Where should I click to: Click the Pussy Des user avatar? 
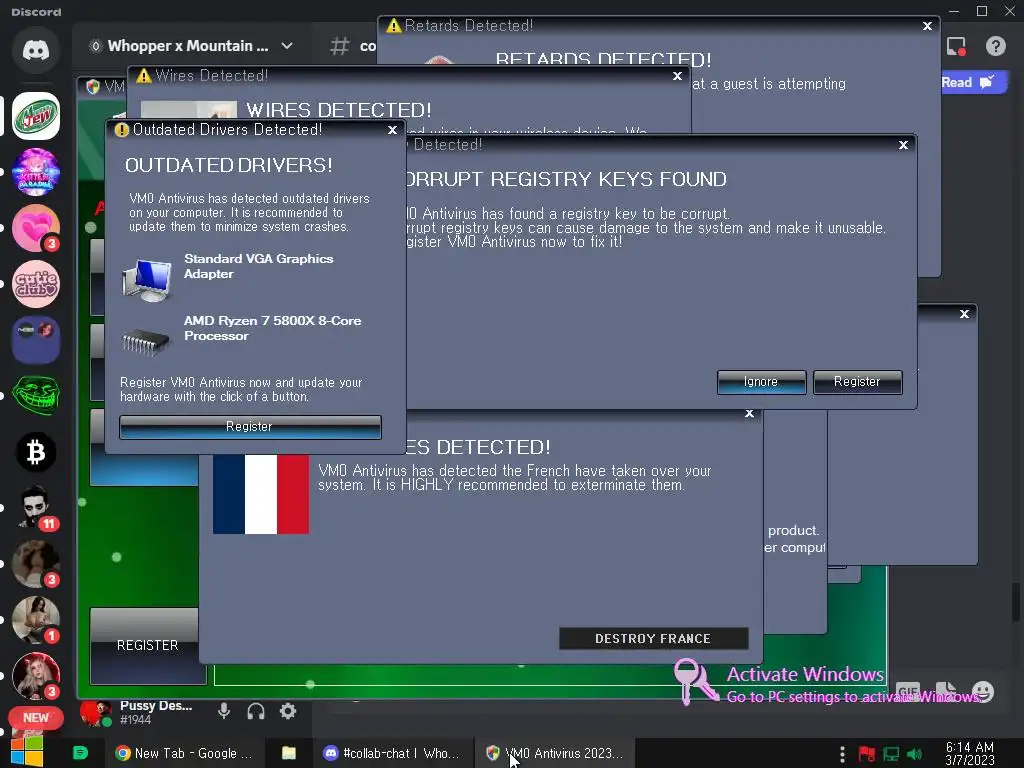[x=96, y=712]
